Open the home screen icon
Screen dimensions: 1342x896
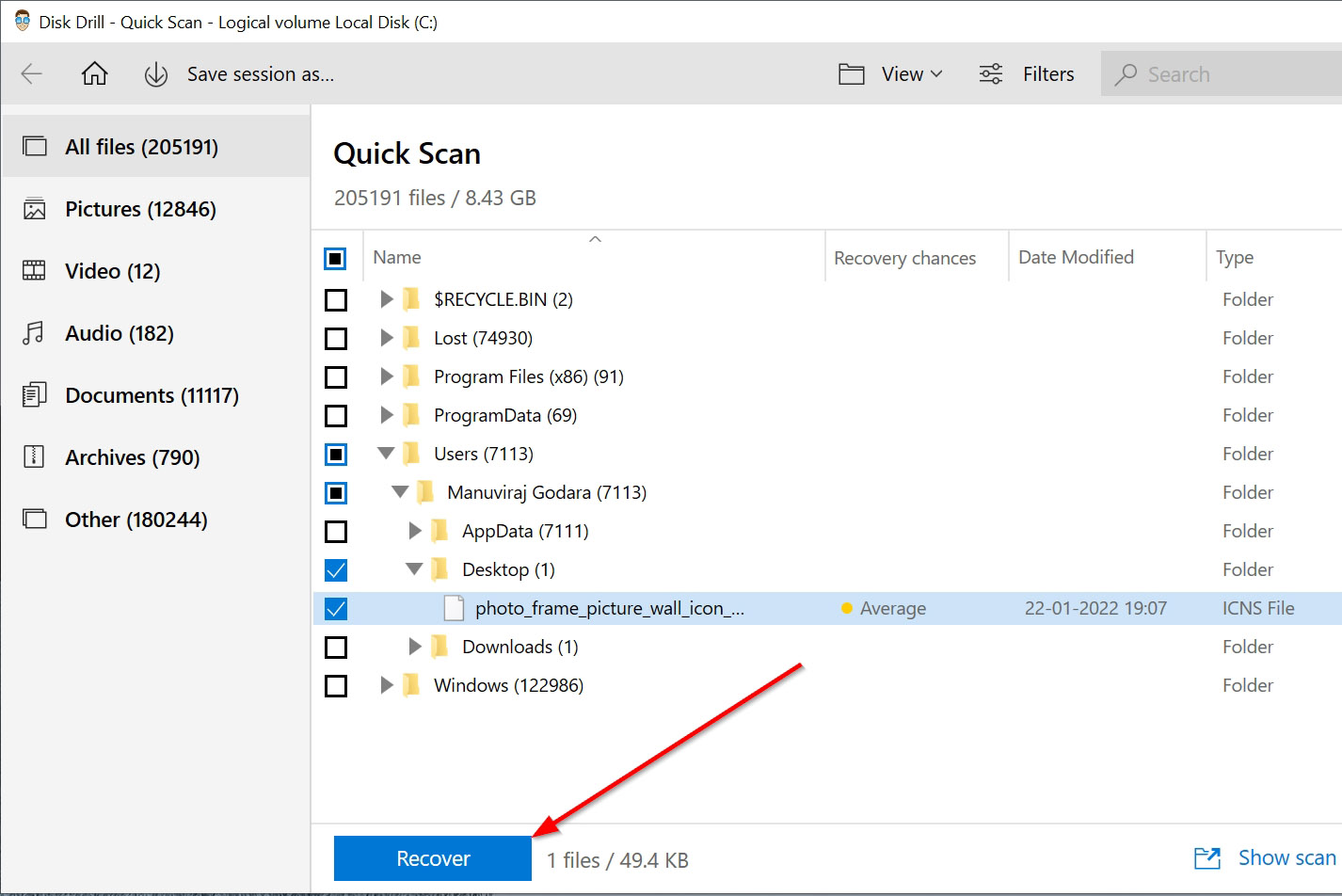[94, 73]
